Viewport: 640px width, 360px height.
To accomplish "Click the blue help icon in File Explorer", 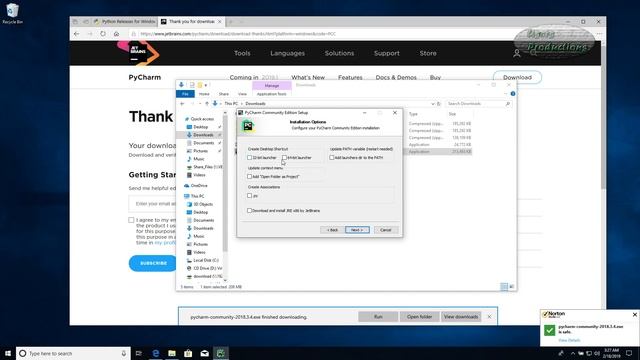I will 513,94.
